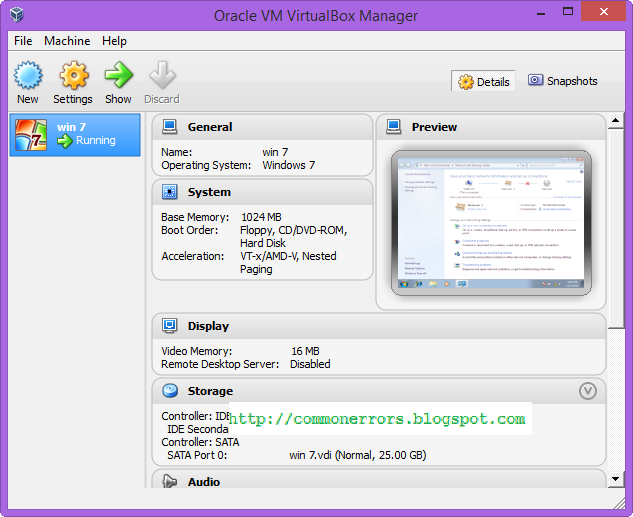The image size is (633, 517).
Task: Click the Display section screen icon
Action: click(x=170, y=326)
